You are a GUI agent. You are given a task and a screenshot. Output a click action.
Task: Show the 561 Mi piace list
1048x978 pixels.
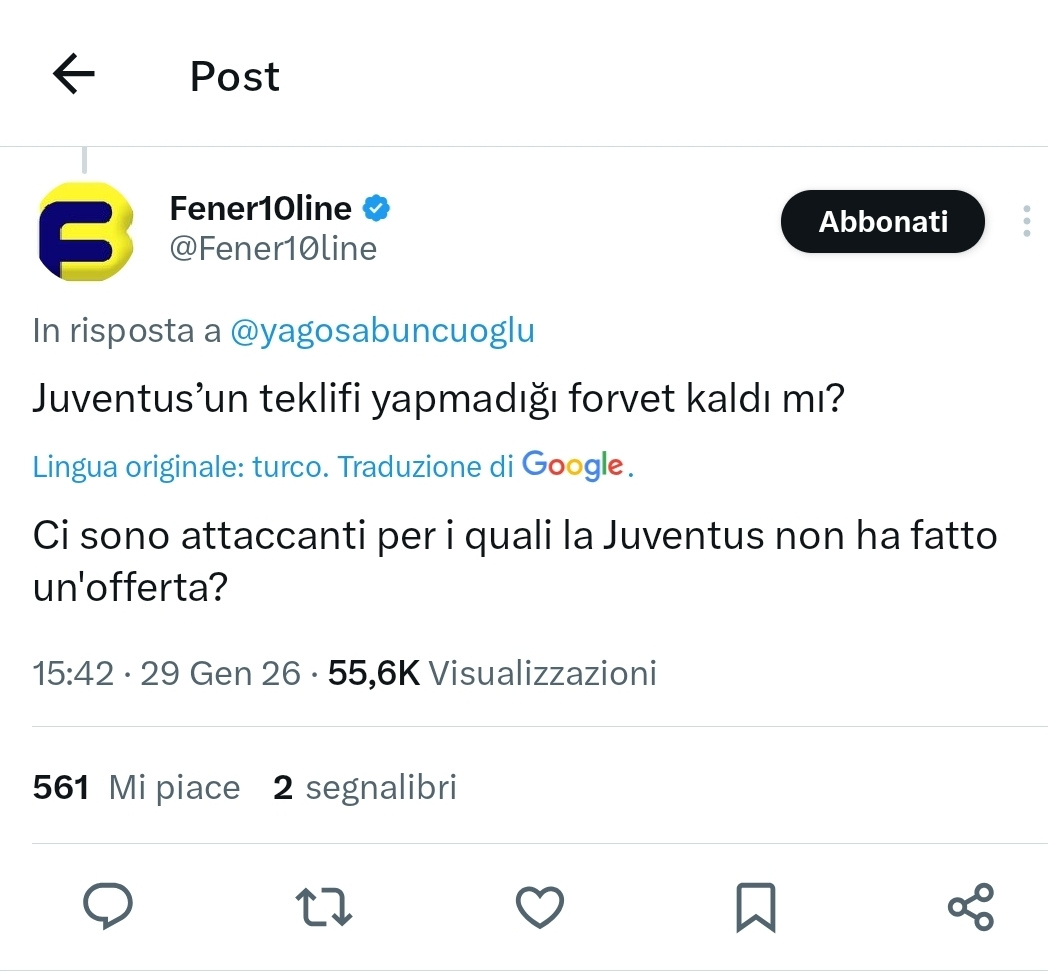(137, 788)
